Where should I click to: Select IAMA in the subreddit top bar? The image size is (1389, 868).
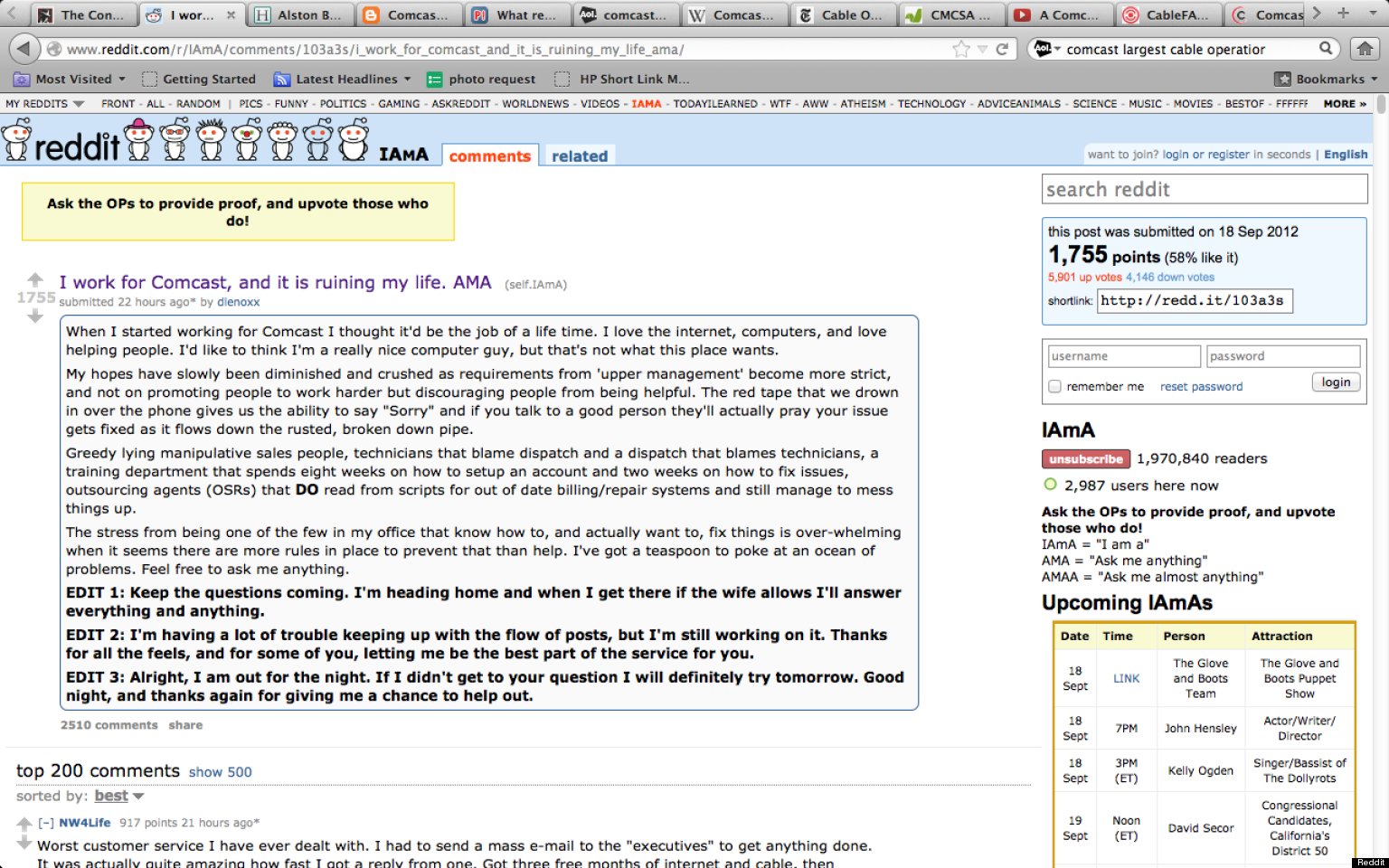tap(647, 103)
